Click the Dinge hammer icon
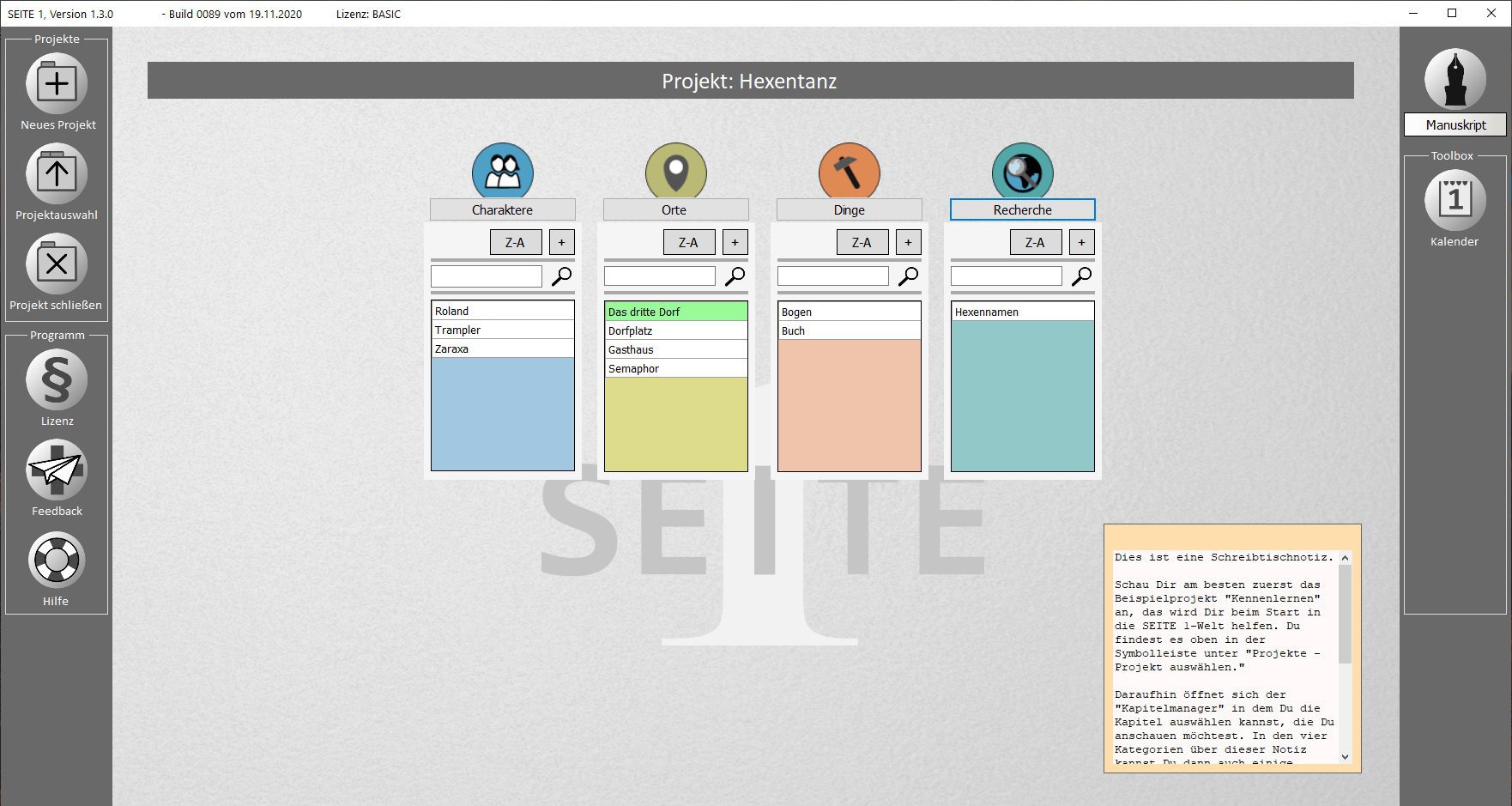The height and width of the screenshot is (806, 1512). click(x=850, y=173)
